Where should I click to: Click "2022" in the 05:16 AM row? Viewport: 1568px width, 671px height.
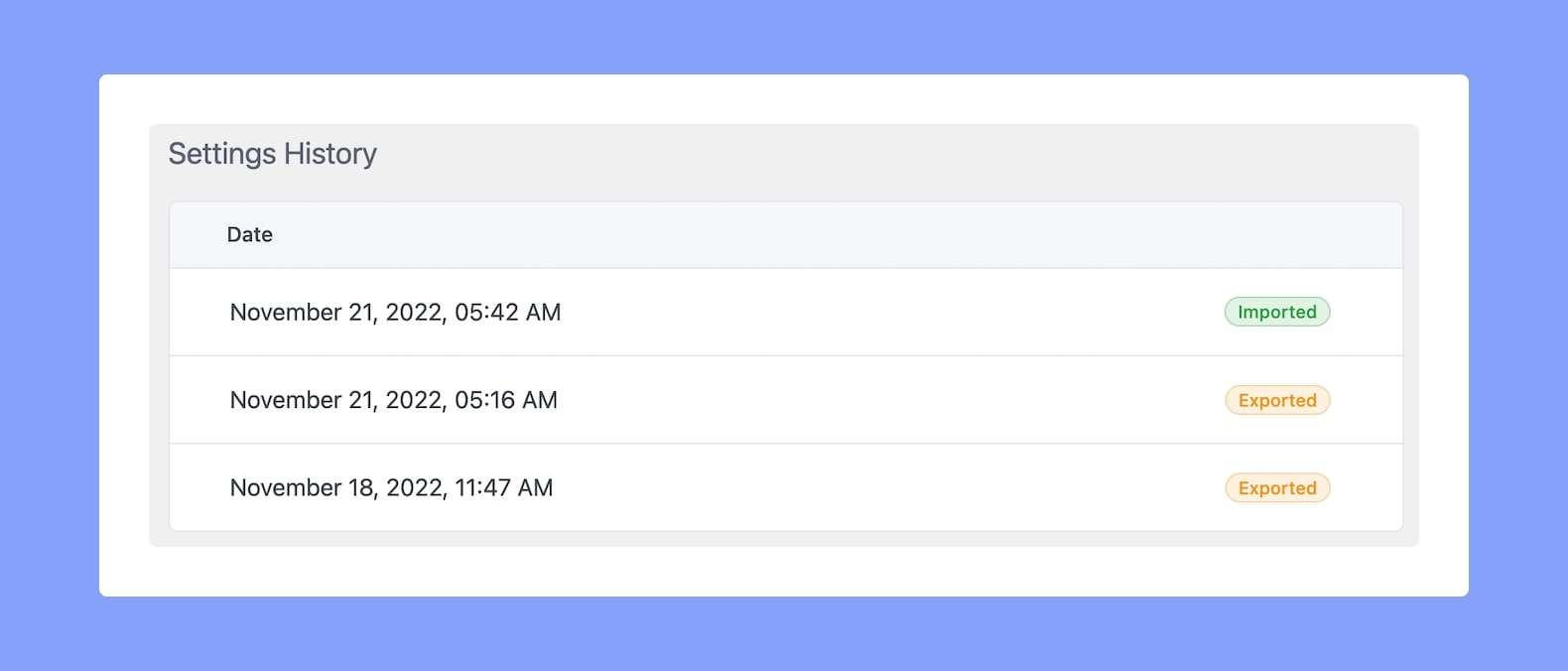click(x=413, y=400)
